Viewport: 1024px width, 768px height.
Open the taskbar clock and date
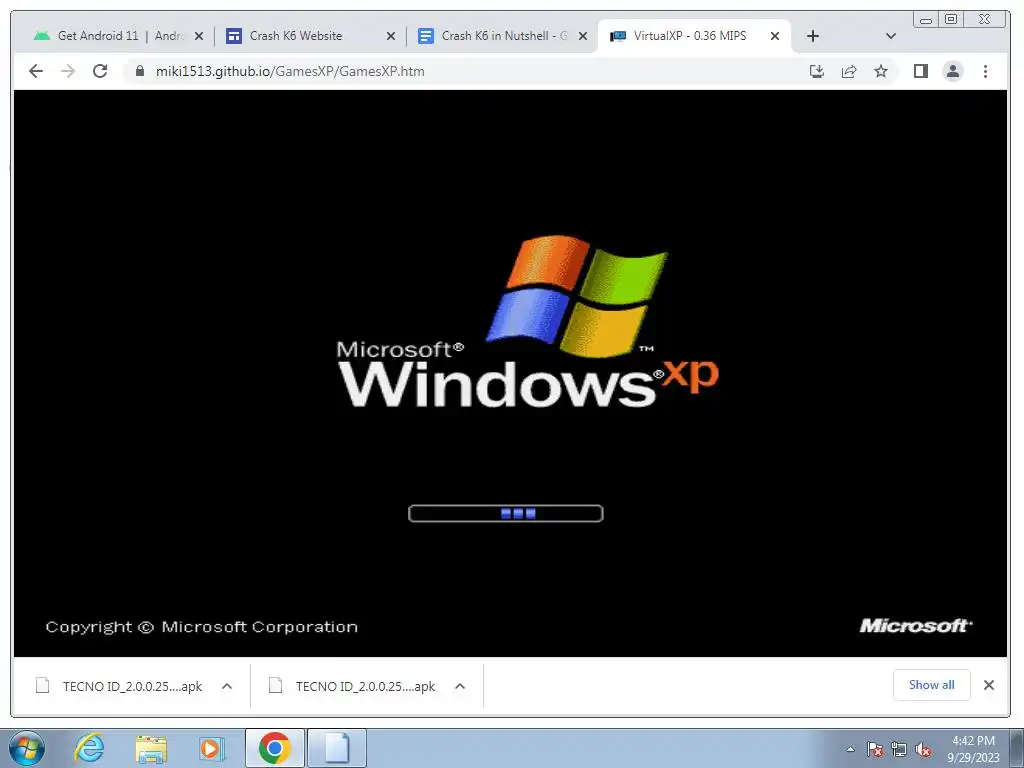[x=973, y=749]
